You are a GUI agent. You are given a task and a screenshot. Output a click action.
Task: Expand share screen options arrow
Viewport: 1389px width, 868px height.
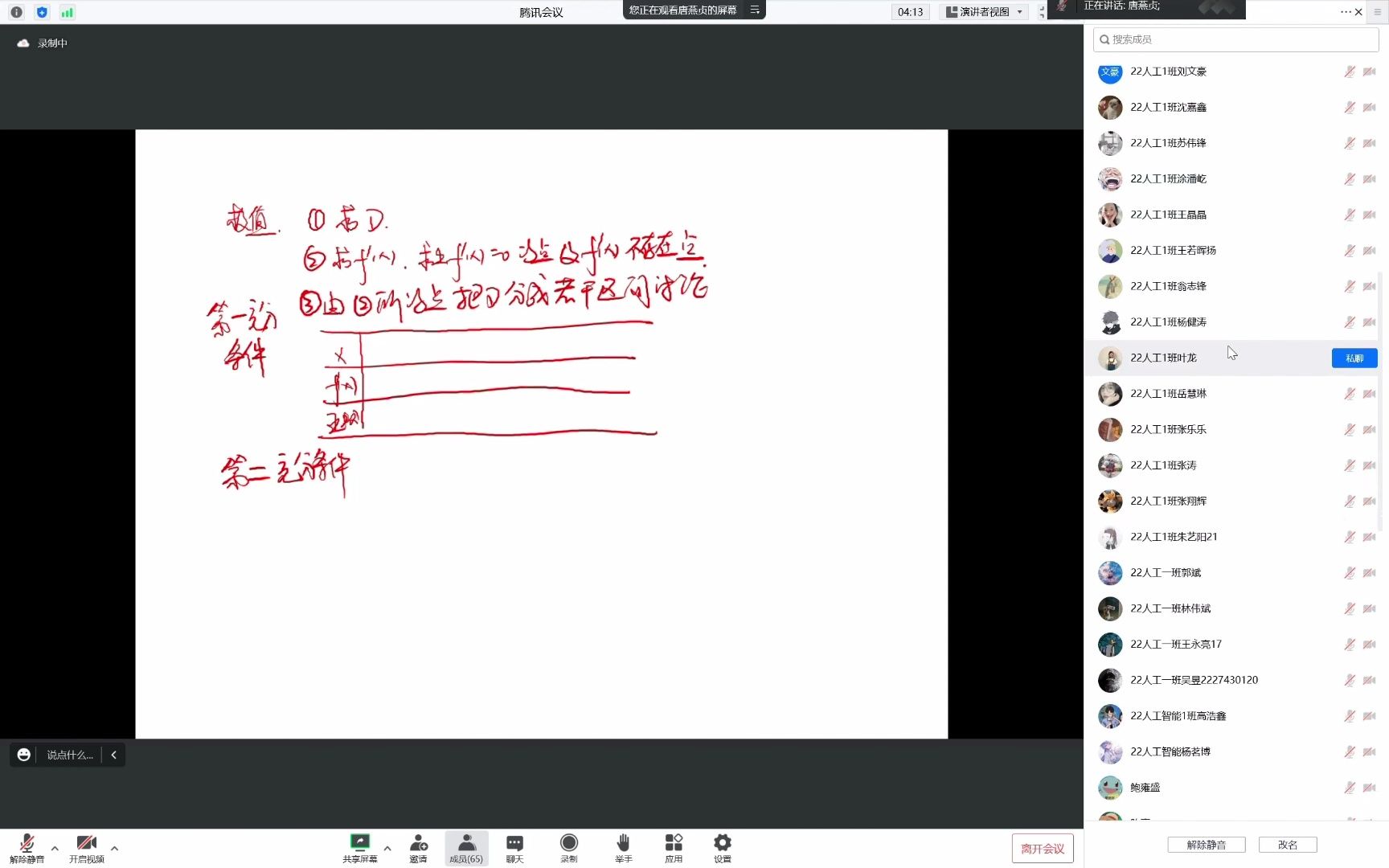click(x=387, y=848)
